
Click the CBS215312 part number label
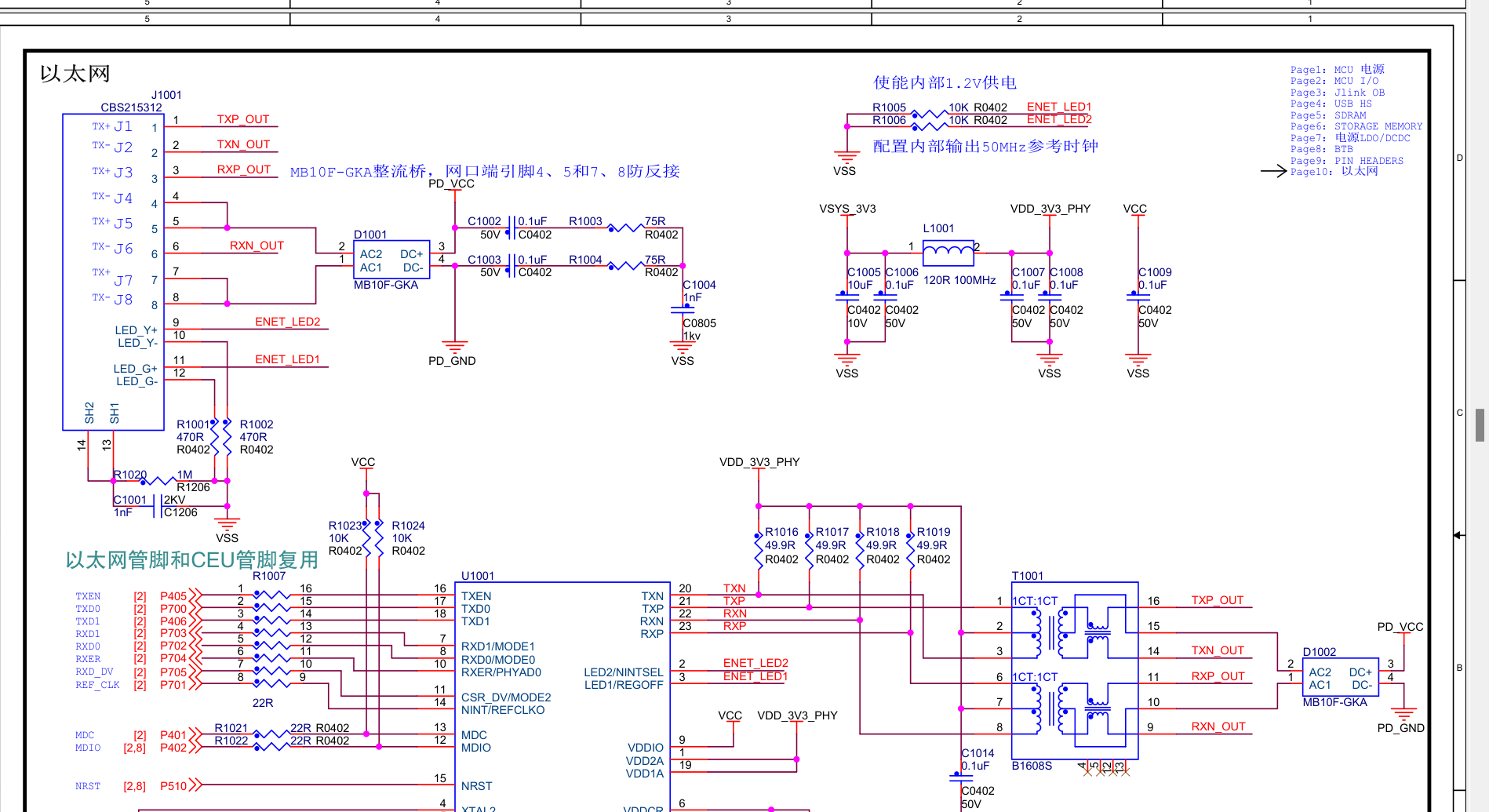click(x=131, y=107)
